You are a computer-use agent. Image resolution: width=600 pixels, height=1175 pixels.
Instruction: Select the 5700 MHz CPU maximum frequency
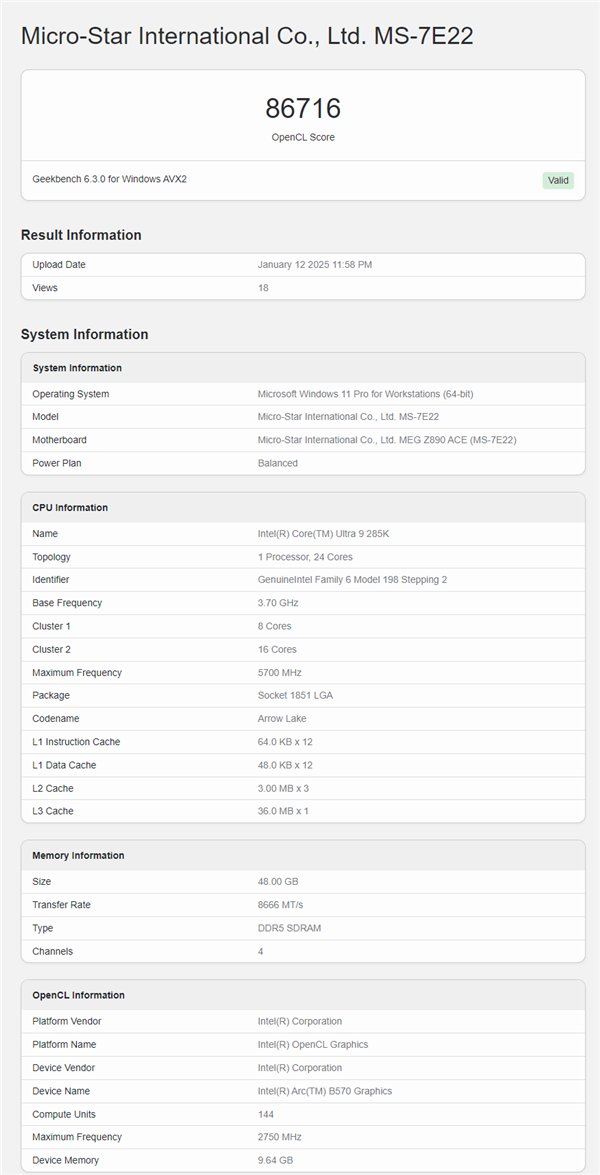point(279,673)
